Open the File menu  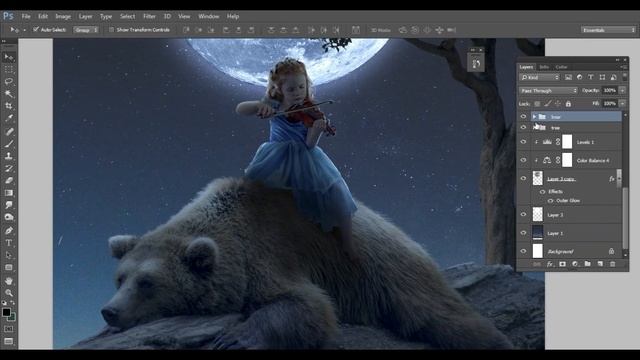(x=26, y=16)
